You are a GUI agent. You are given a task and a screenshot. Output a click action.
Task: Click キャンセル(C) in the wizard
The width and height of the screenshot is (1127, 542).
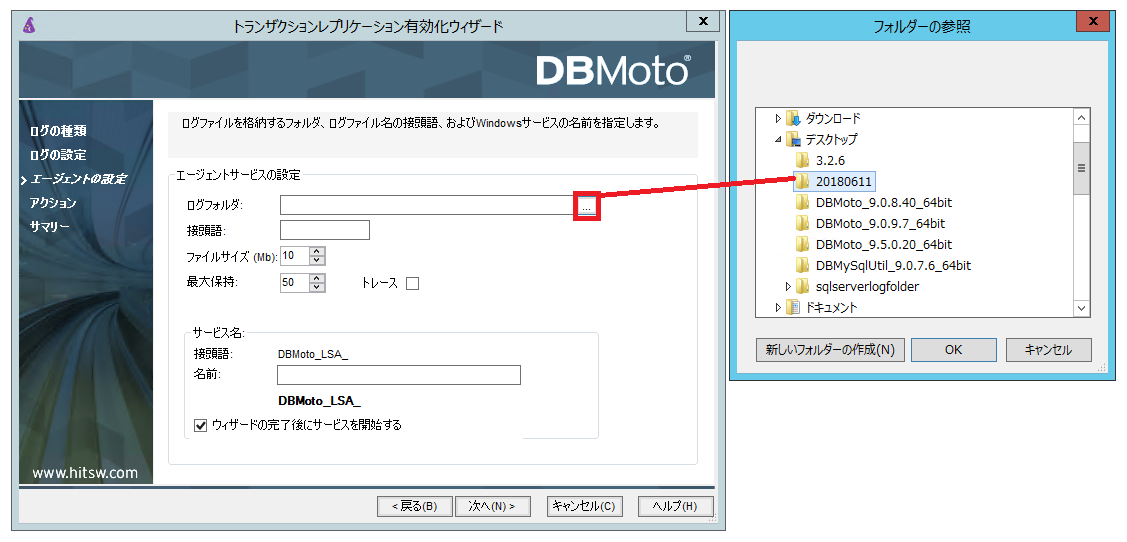pos(584,506)
